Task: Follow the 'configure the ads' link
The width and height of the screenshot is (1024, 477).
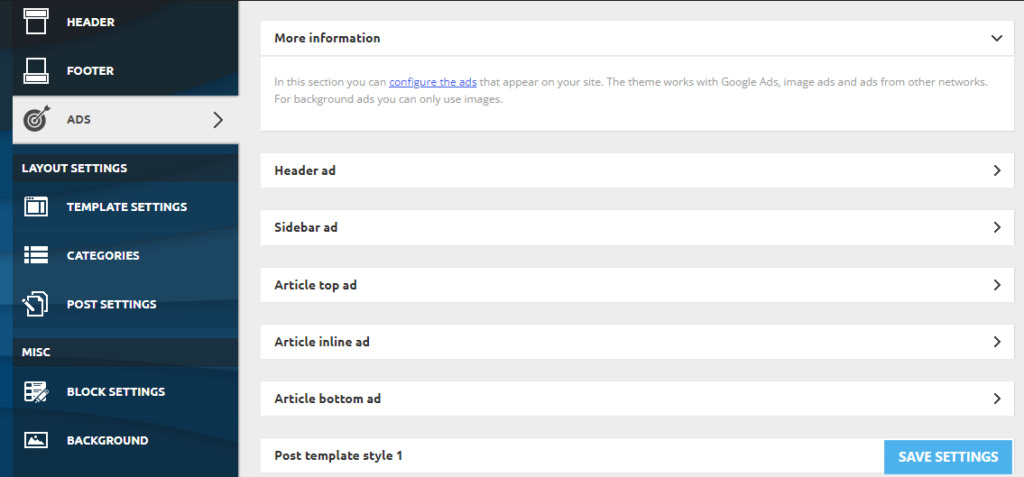Action: [x=433, y=82]
